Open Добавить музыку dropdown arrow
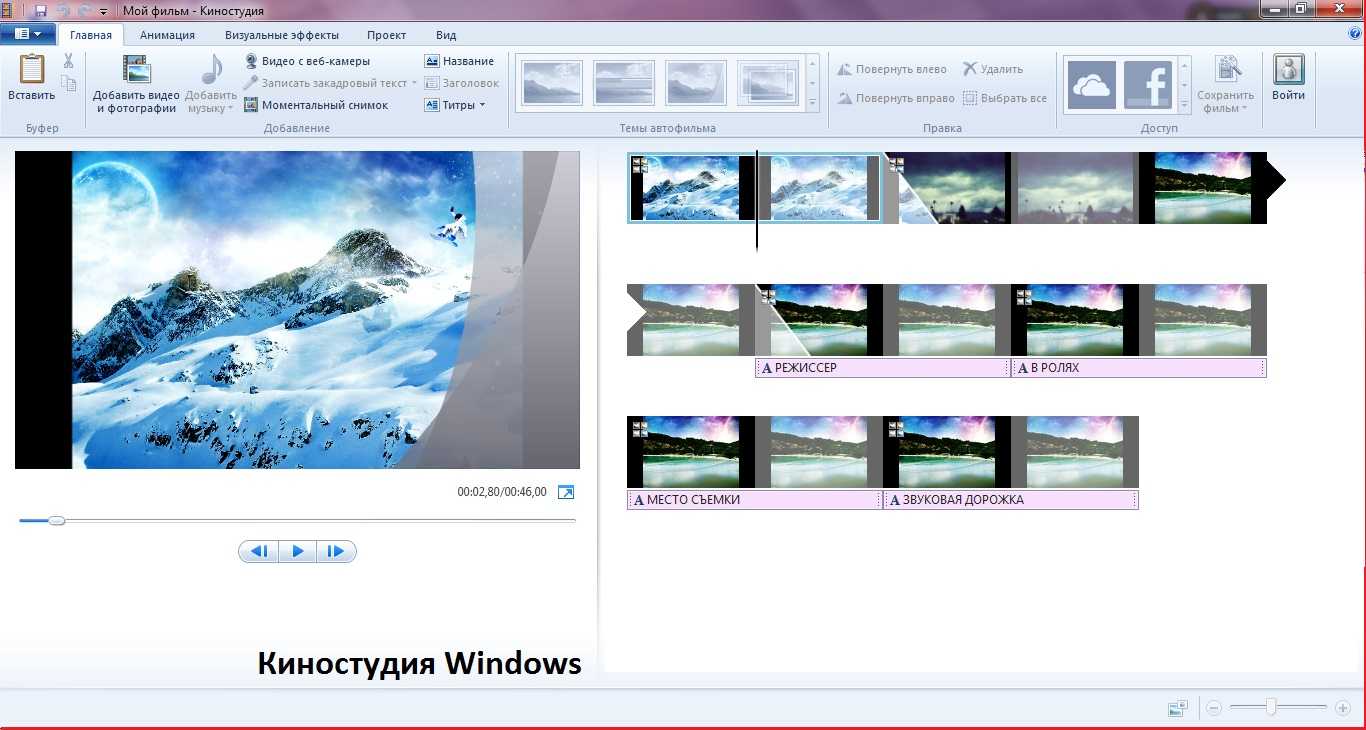 click(229, 108)
